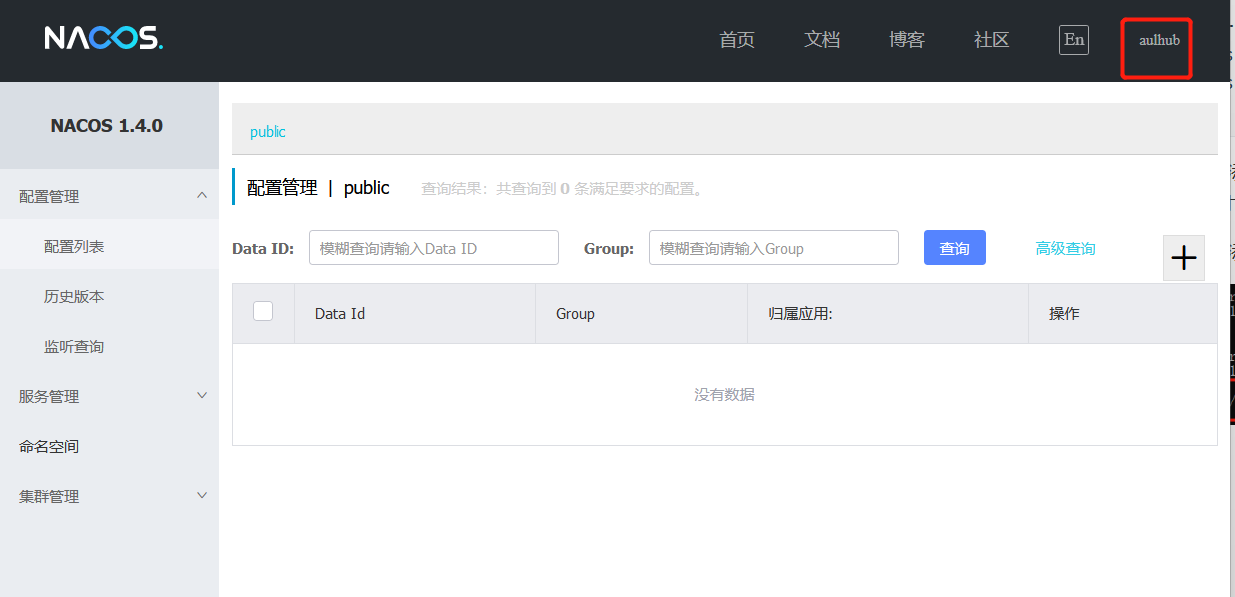Select 配置列表 in the sidebar
1235x597 pixels.
point(109,246)
